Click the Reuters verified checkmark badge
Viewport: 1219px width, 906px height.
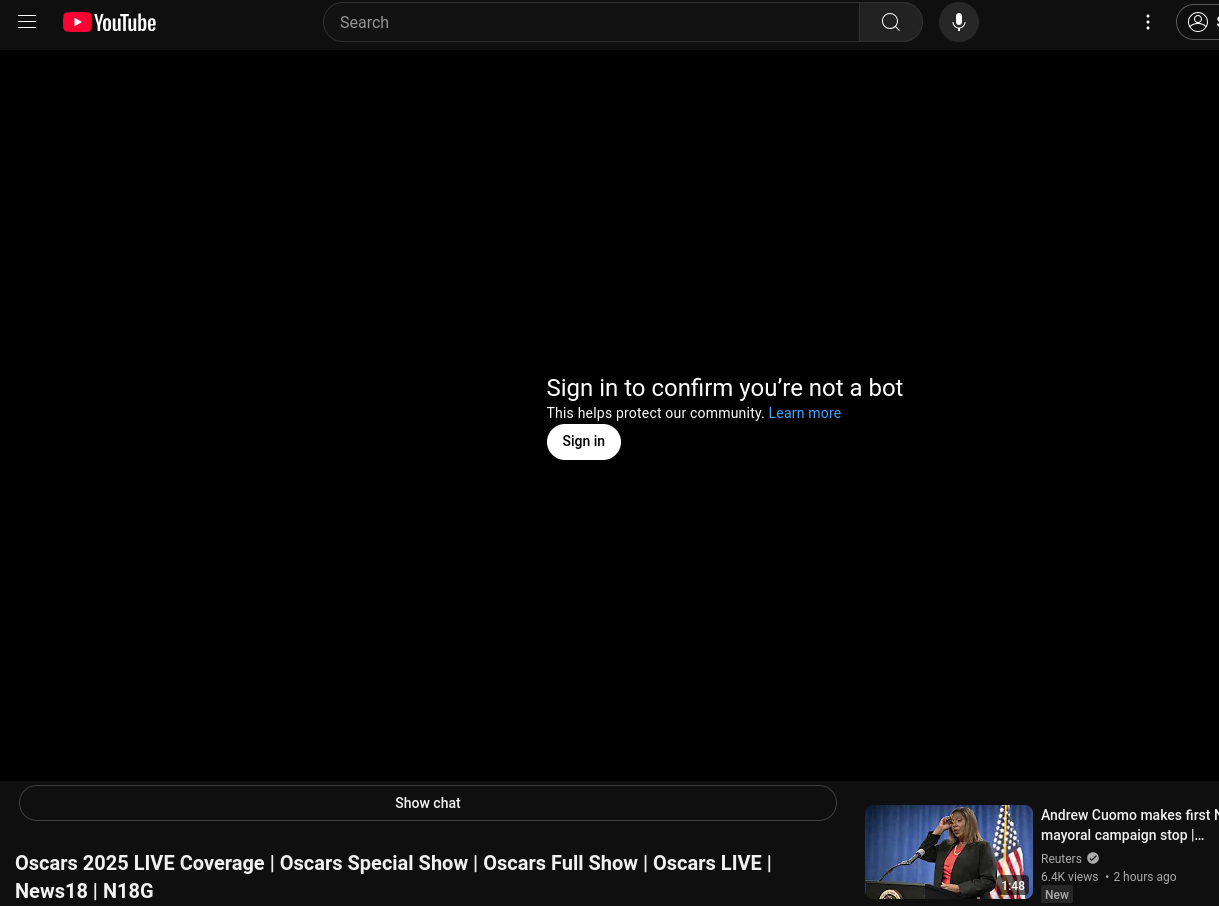coord(1093,859)
